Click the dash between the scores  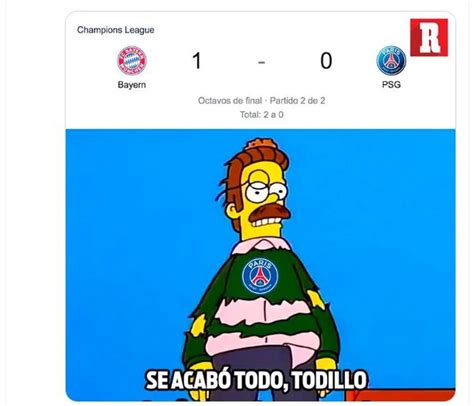[262, 62]
